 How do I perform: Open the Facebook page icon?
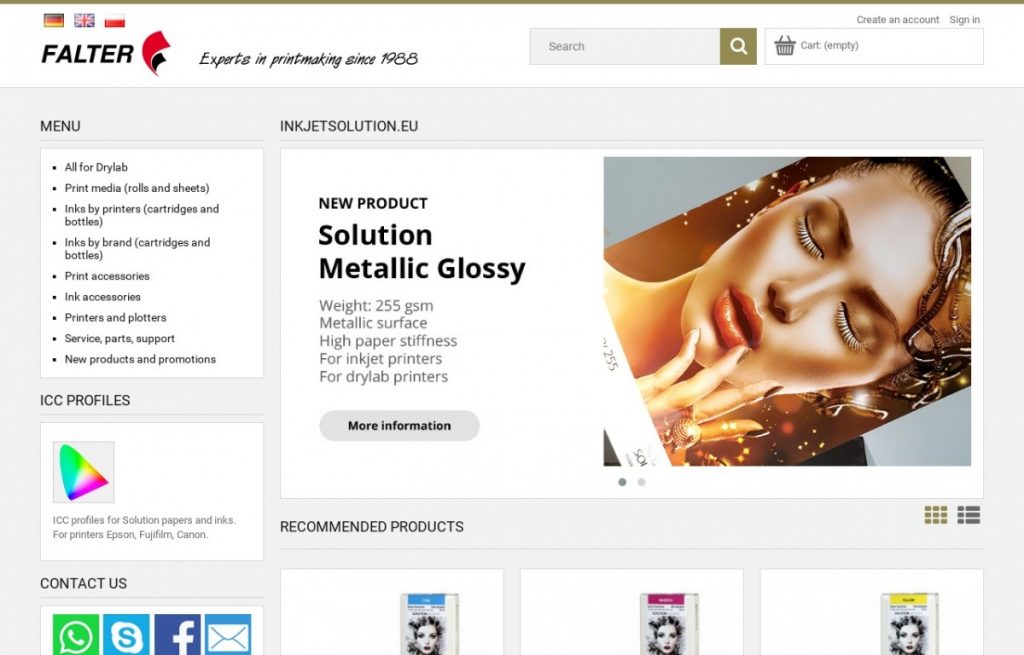tap(177, 634)
